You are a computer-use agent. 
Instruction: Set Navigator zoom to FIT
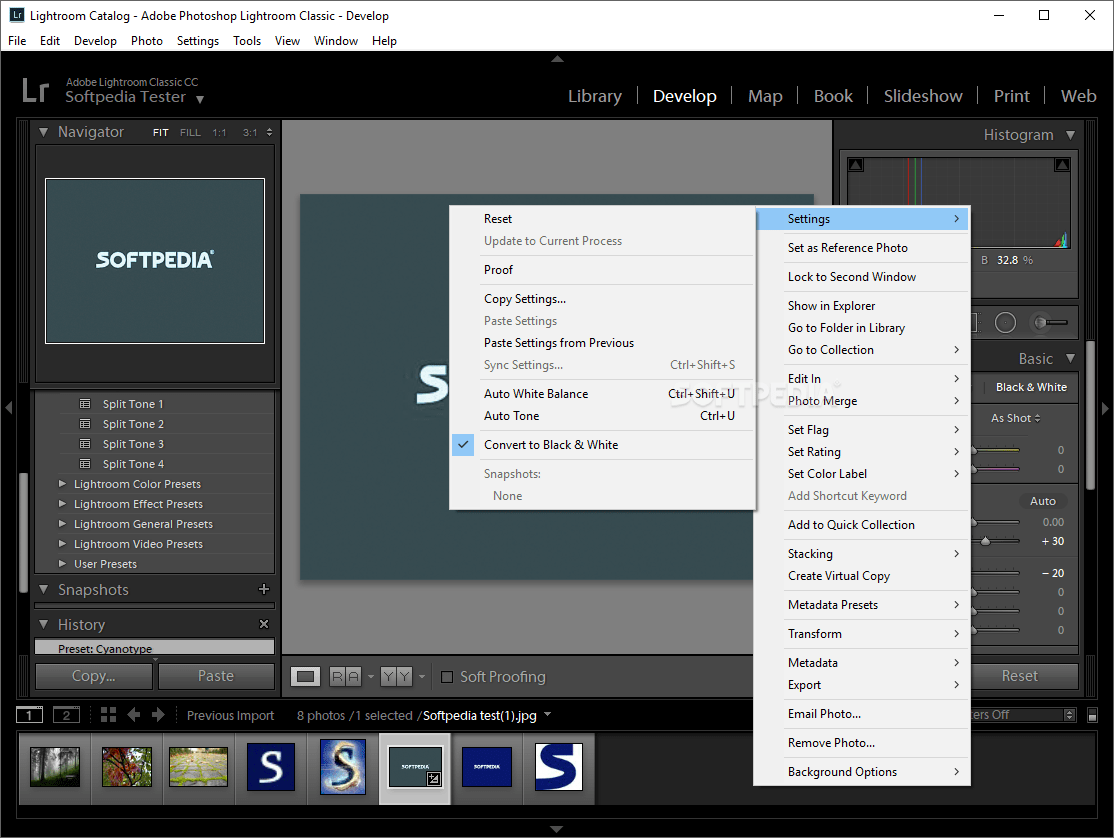[161, 132]
